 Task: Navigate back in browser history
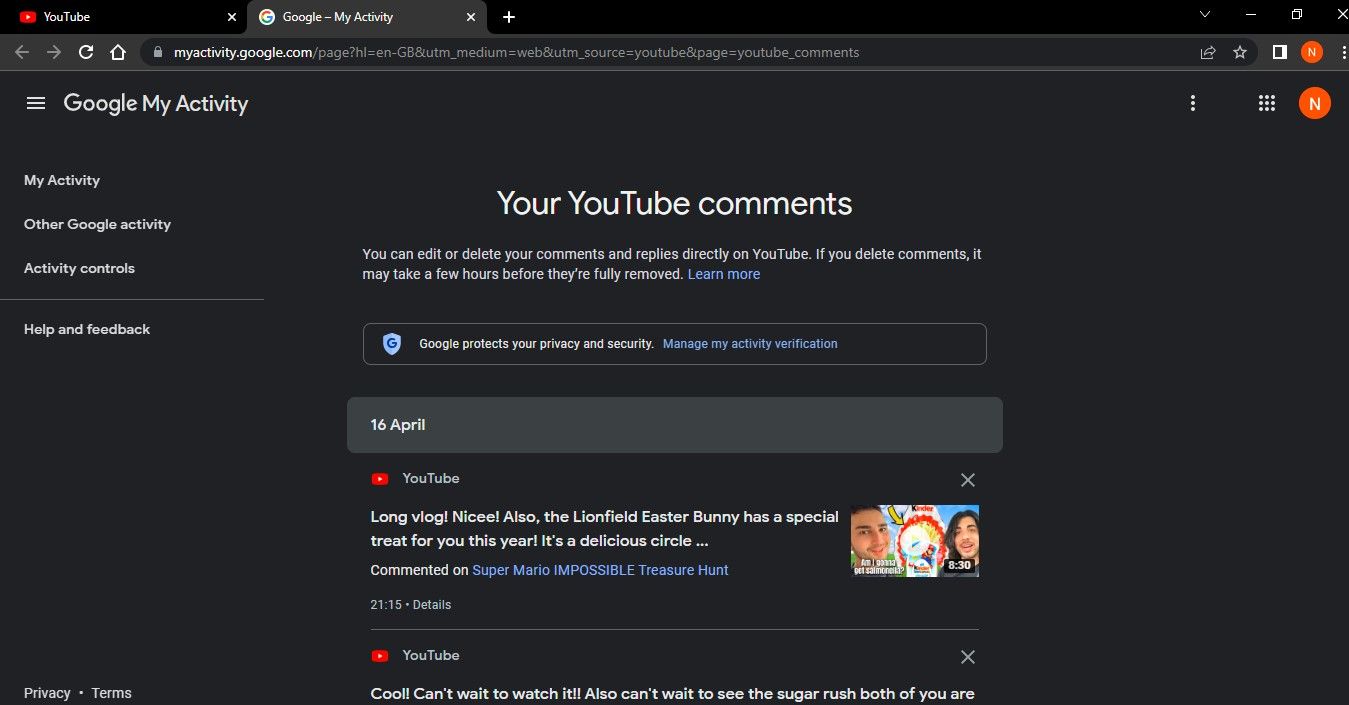(22, 52)
